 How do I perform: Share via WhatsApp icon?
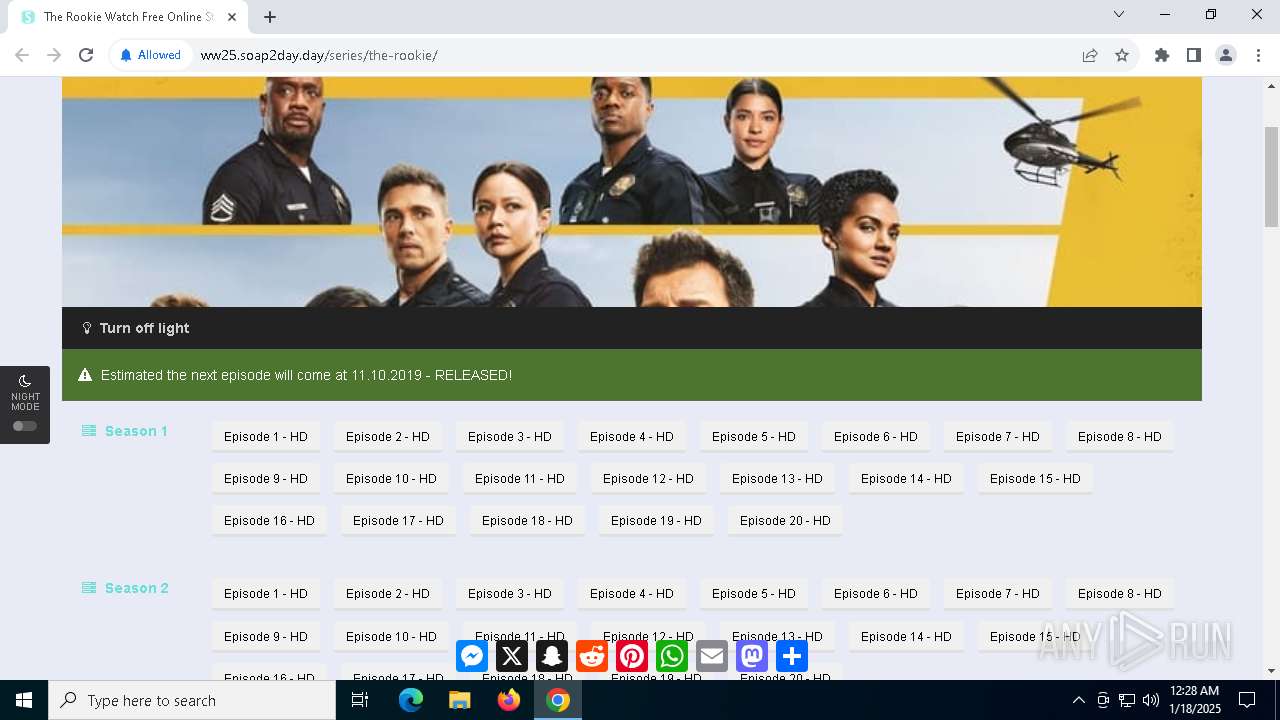672,656
